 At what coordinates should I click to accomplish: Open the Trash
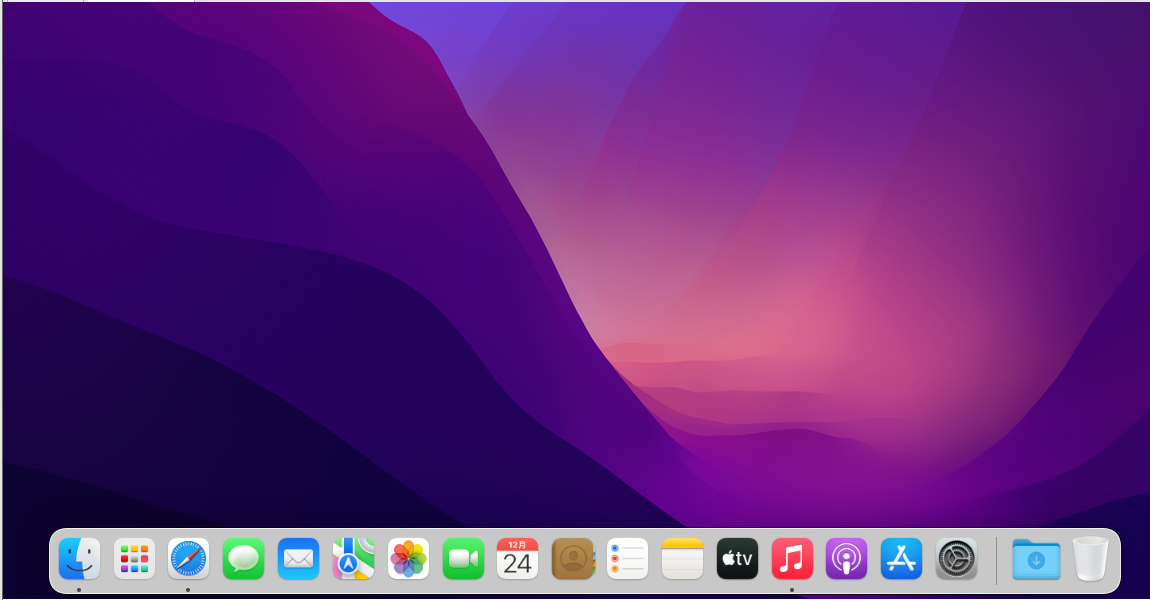[x=1089, y=559]
